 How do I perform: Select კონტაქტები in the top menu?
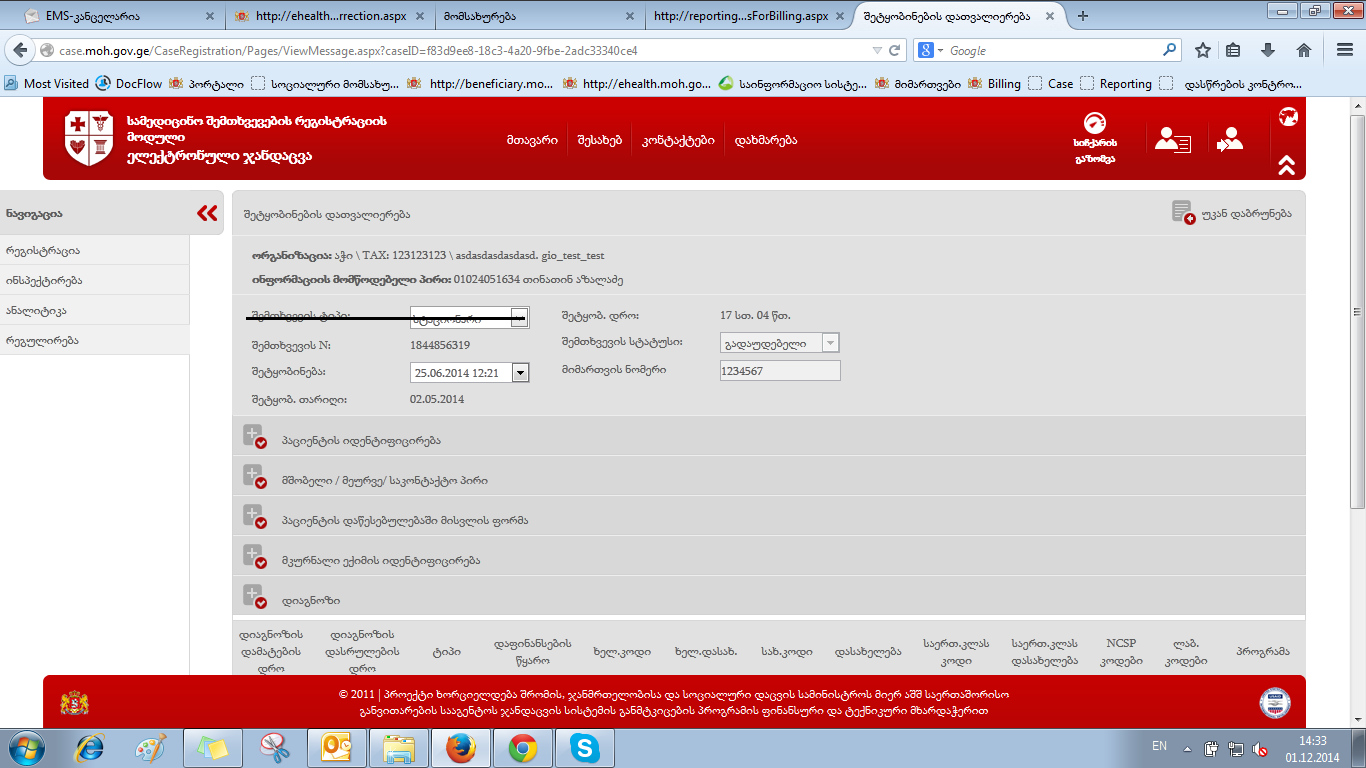click(x=678, y=140)
